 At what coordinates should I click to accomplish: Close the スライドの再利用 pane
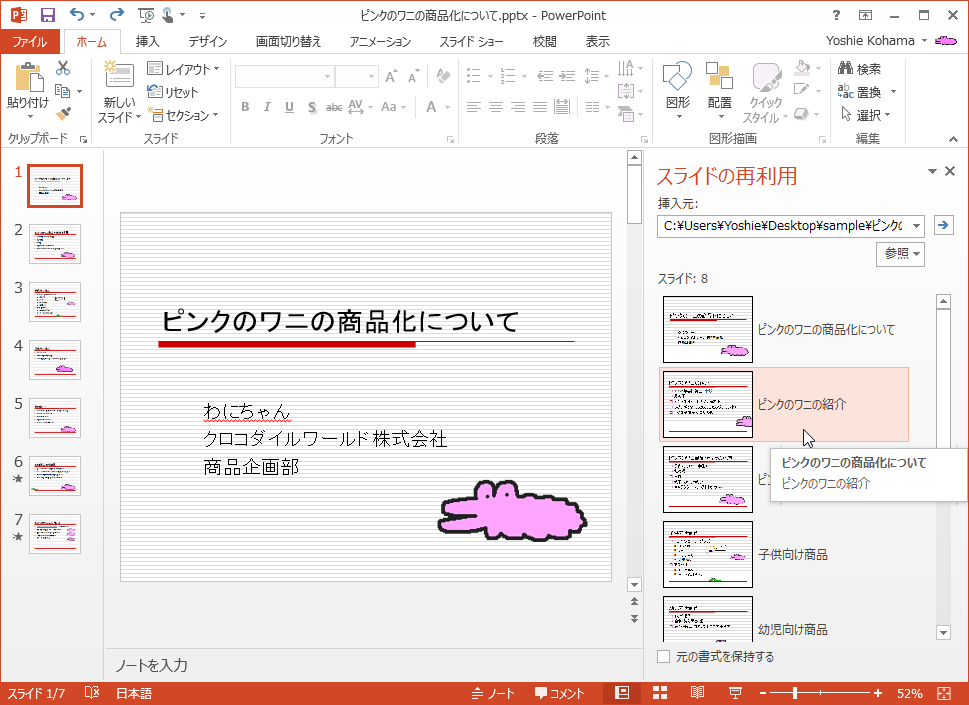pyautogui.click(x=950, y=171)
